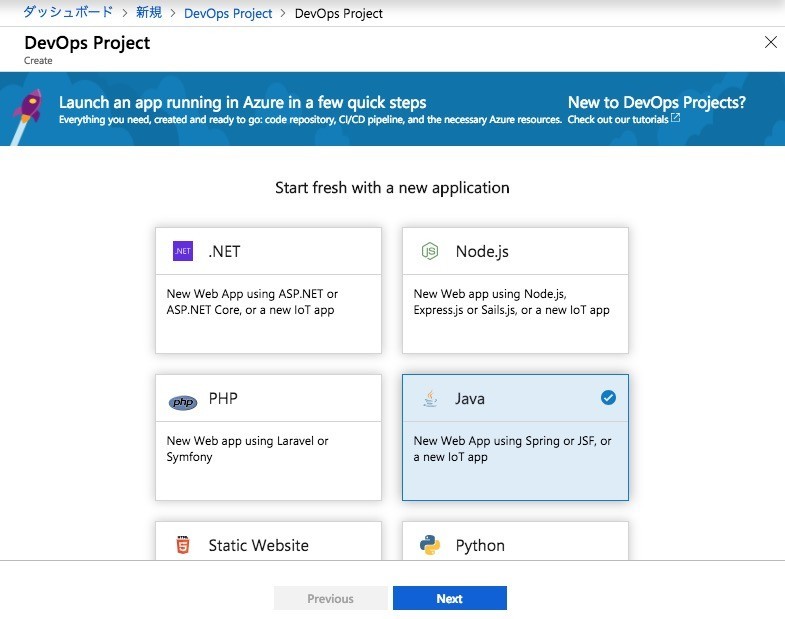Close the DevOps Project blade
Image resolution: width=785 pixels, height=619 pixels.
[x=771, y=42]
